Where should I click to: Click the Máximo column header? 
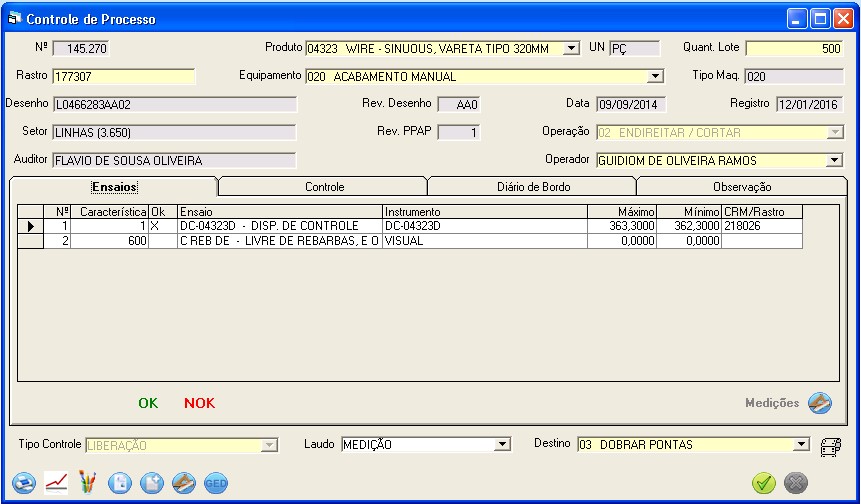point(622,212)
